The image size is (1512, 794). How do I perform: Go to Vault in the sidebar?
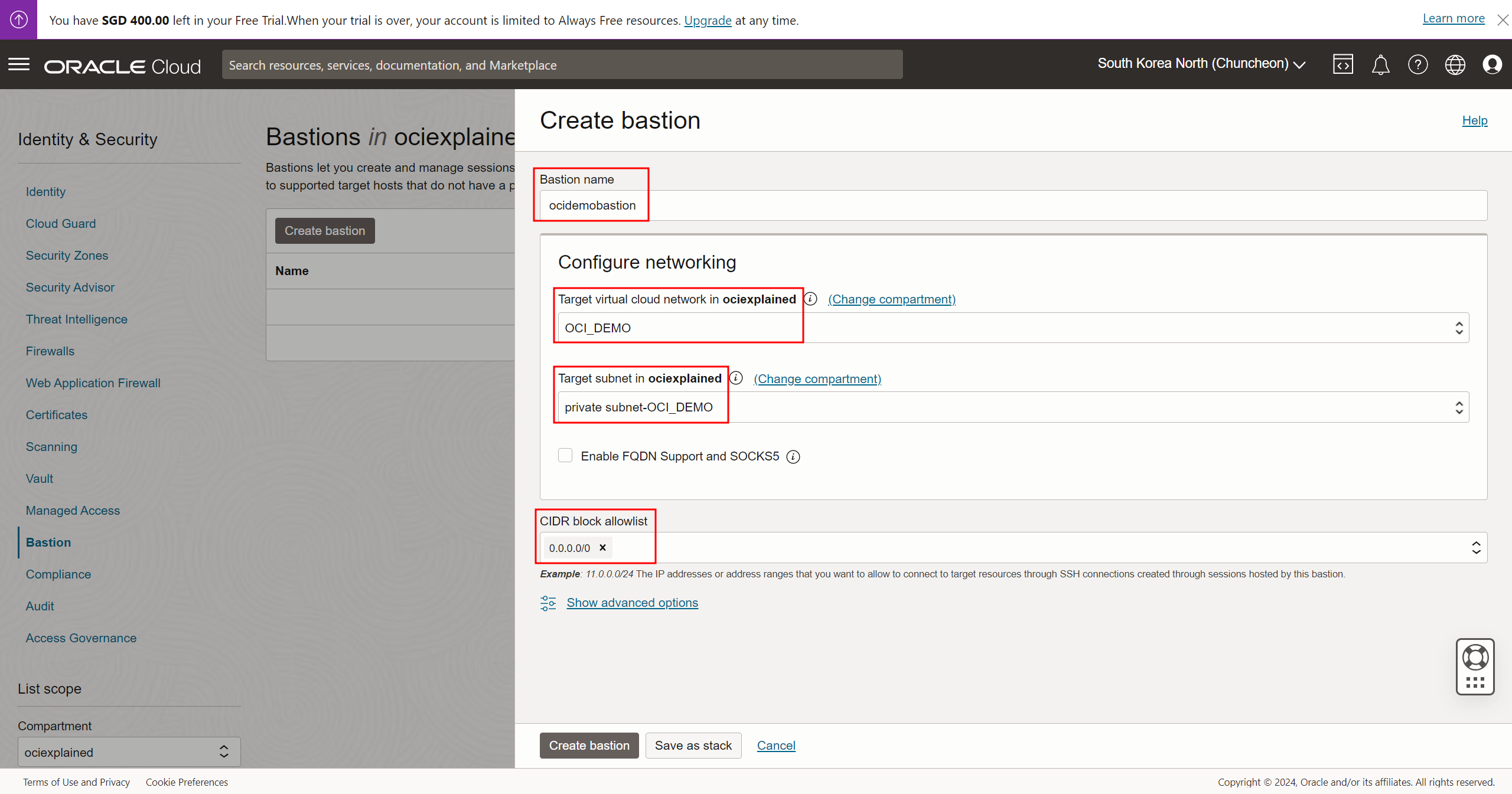click(x=39, y=478)
